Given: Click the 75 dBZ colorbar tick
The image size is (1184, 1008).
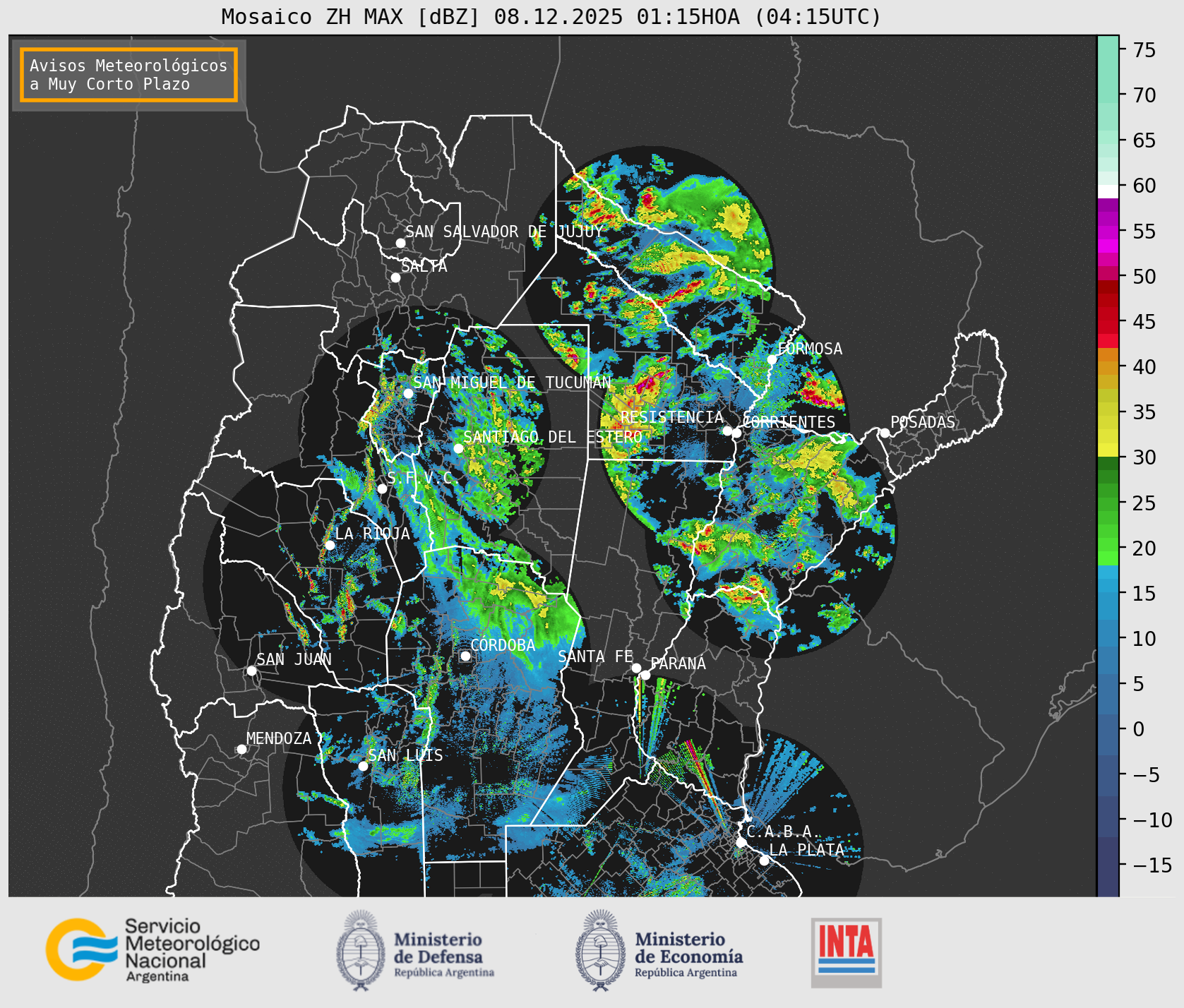Looking at the screenshot, I should [x=1144, y=50].
